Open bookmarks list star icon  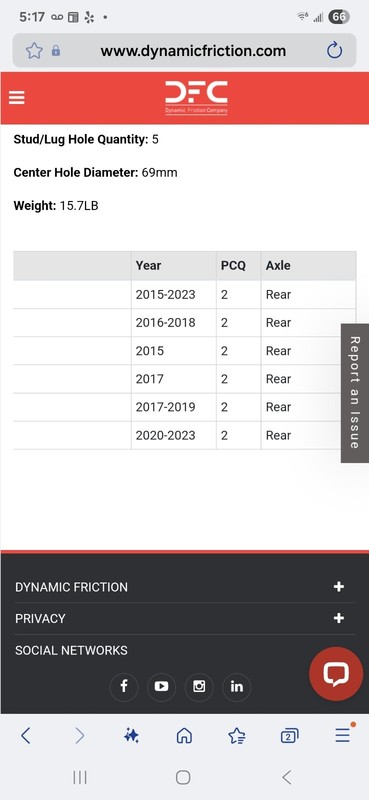pos(237,735)
